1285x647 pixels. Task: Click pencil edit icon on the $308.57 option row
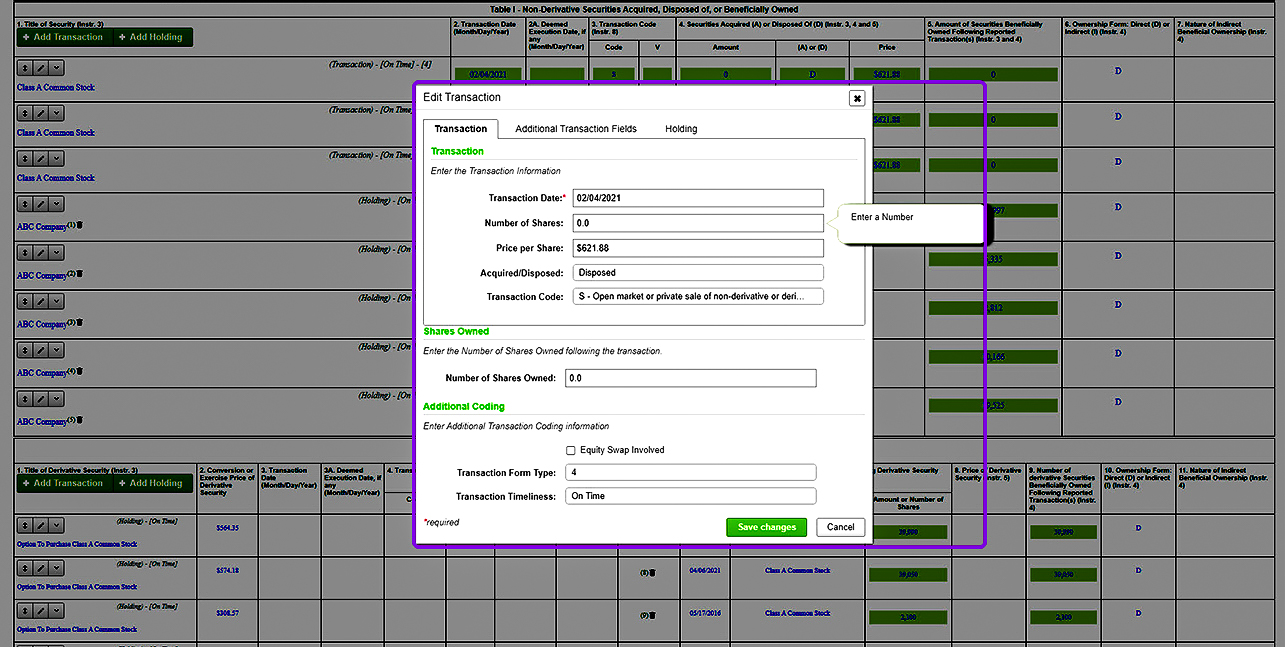41,610
